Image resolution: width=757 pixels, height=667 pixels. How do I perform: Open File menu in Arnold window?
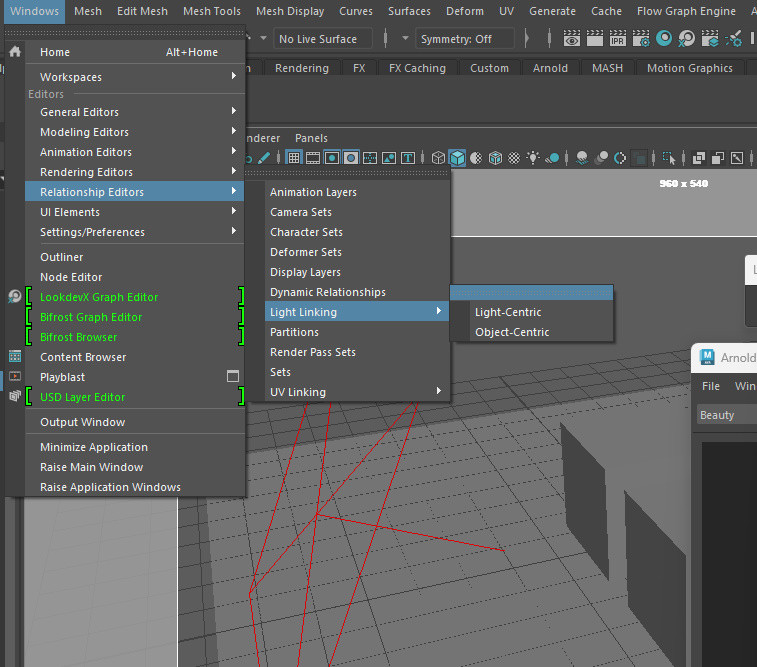tap(711, 386)
